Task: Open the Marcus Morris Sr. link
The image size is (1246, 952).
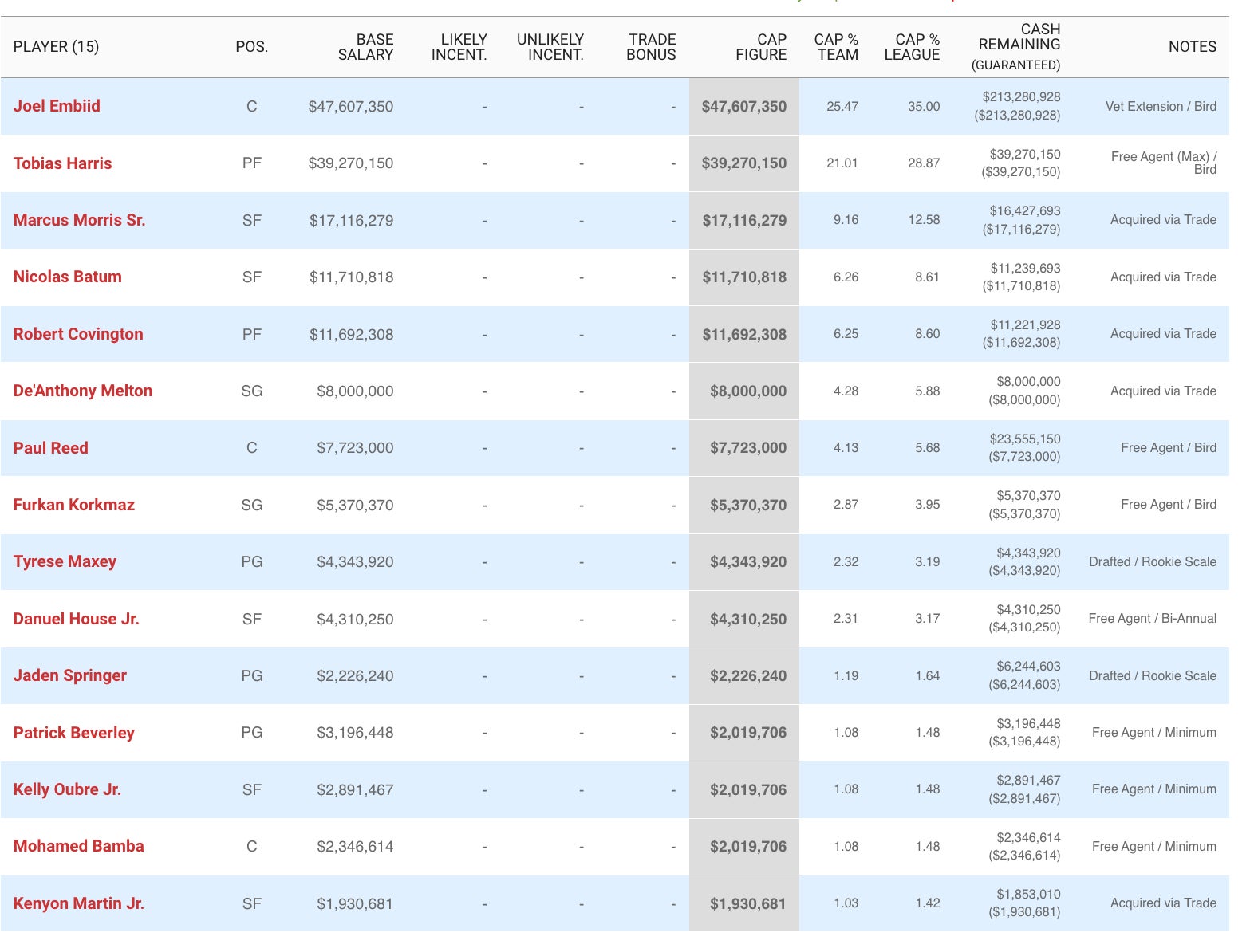Action: tap(79, 220)
